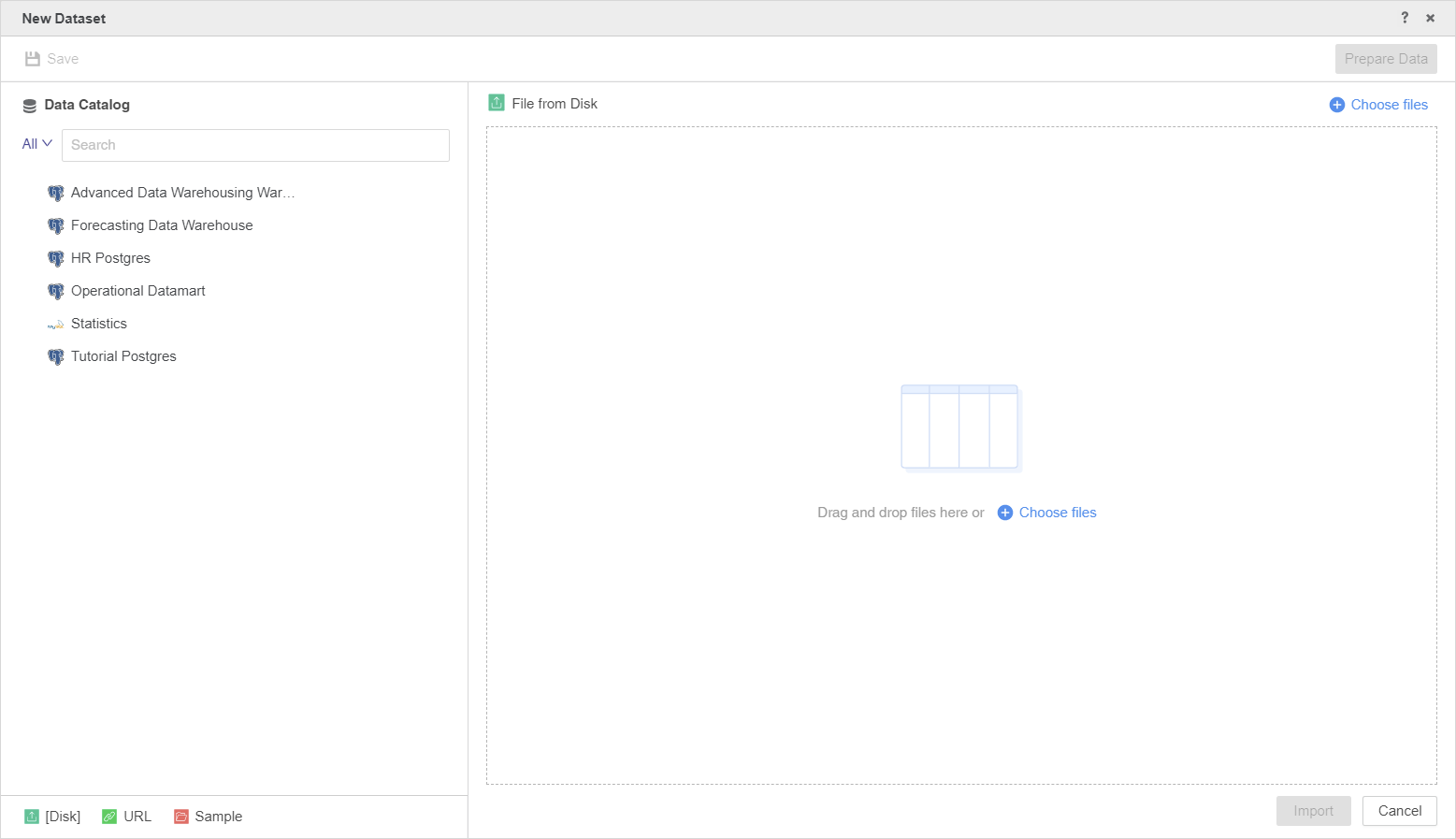1456x839 pixels.
Task: Switch to the URL source option
Action: (127, 817)
